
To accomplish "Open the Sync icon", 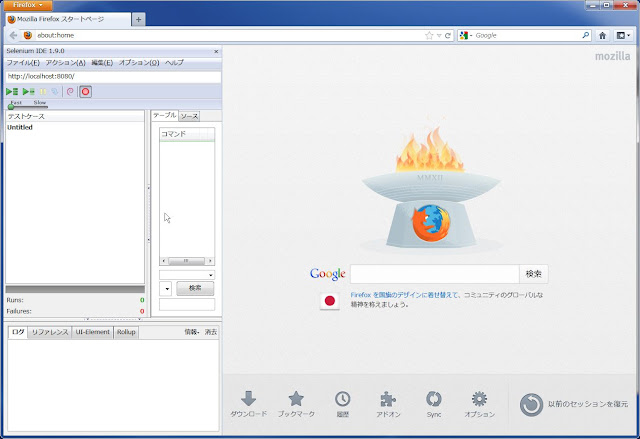I will point(434,404).
